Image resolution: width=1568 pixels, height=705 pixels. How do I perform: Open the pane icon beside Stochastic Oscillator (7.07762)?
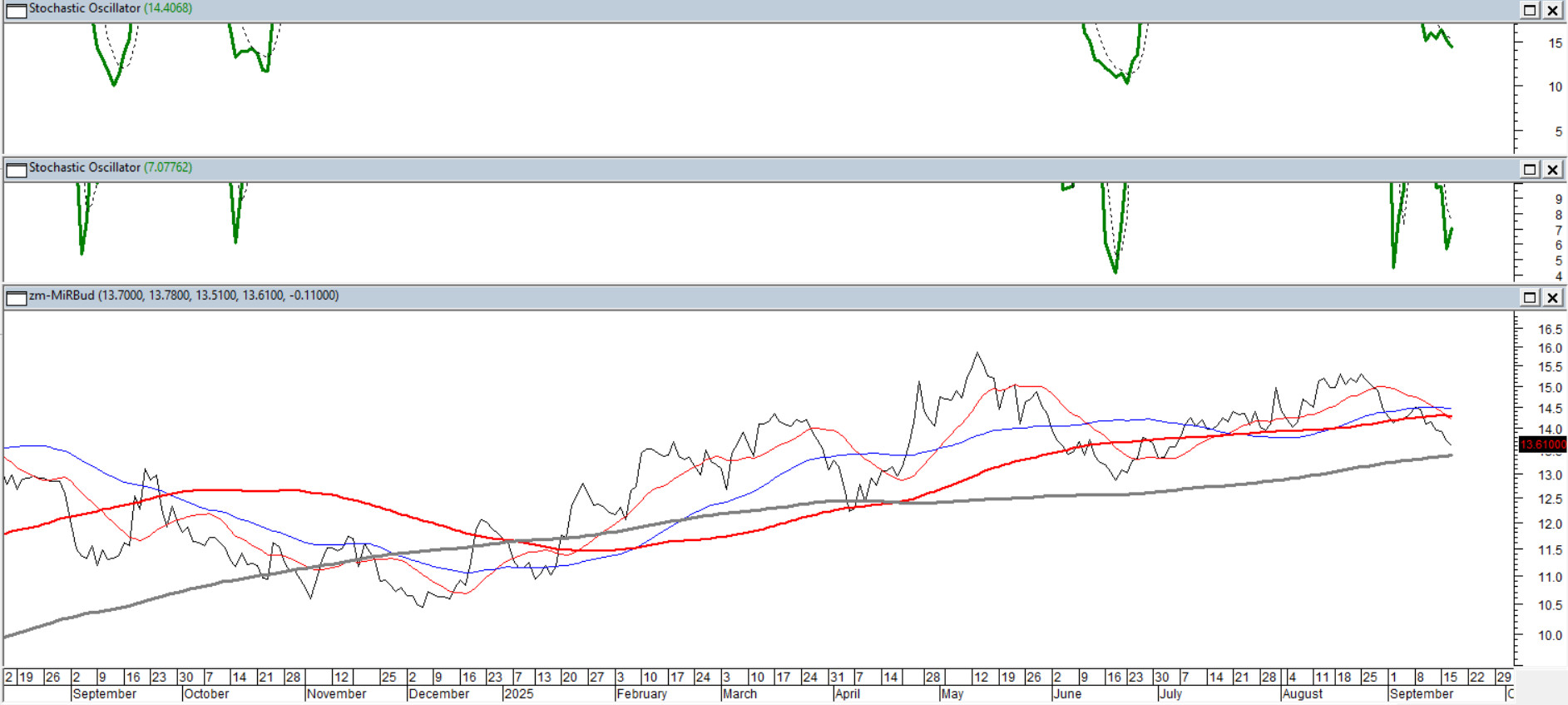click(17, 171)
